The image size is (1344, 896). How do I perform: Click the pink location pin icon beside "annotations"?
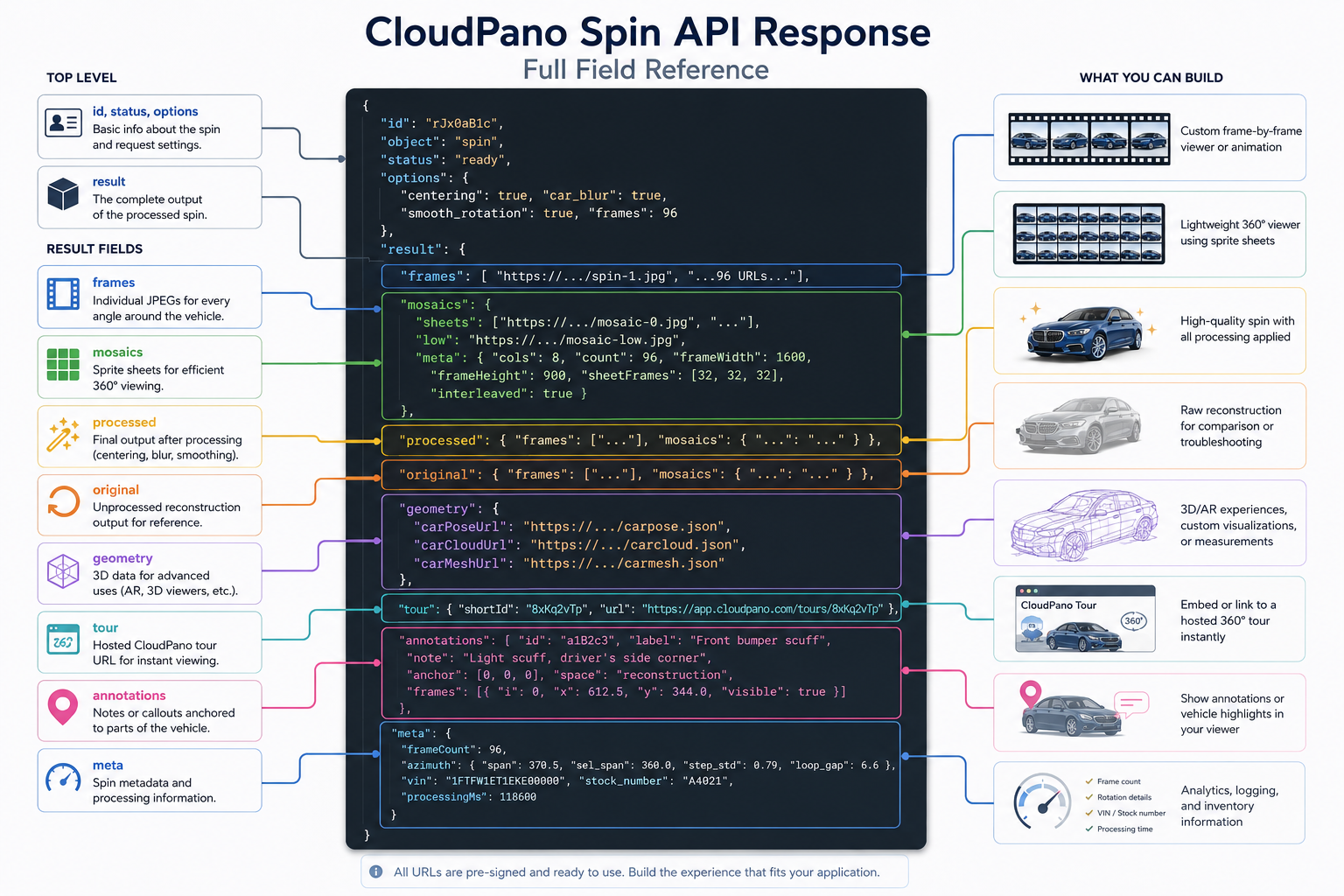[63, 707]
